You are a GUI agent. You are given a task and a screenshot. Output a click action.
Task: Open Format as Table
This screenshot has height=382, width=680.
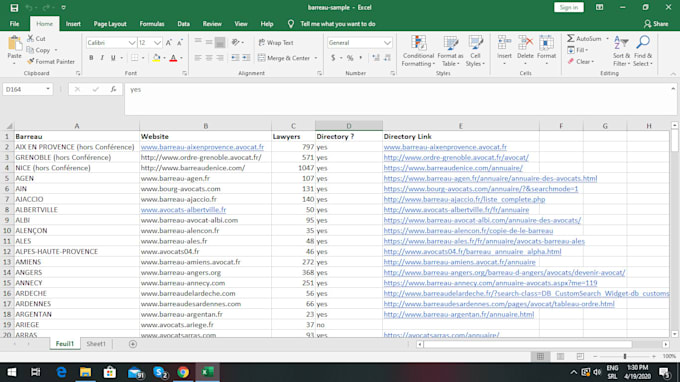click(x=450, y=51)
